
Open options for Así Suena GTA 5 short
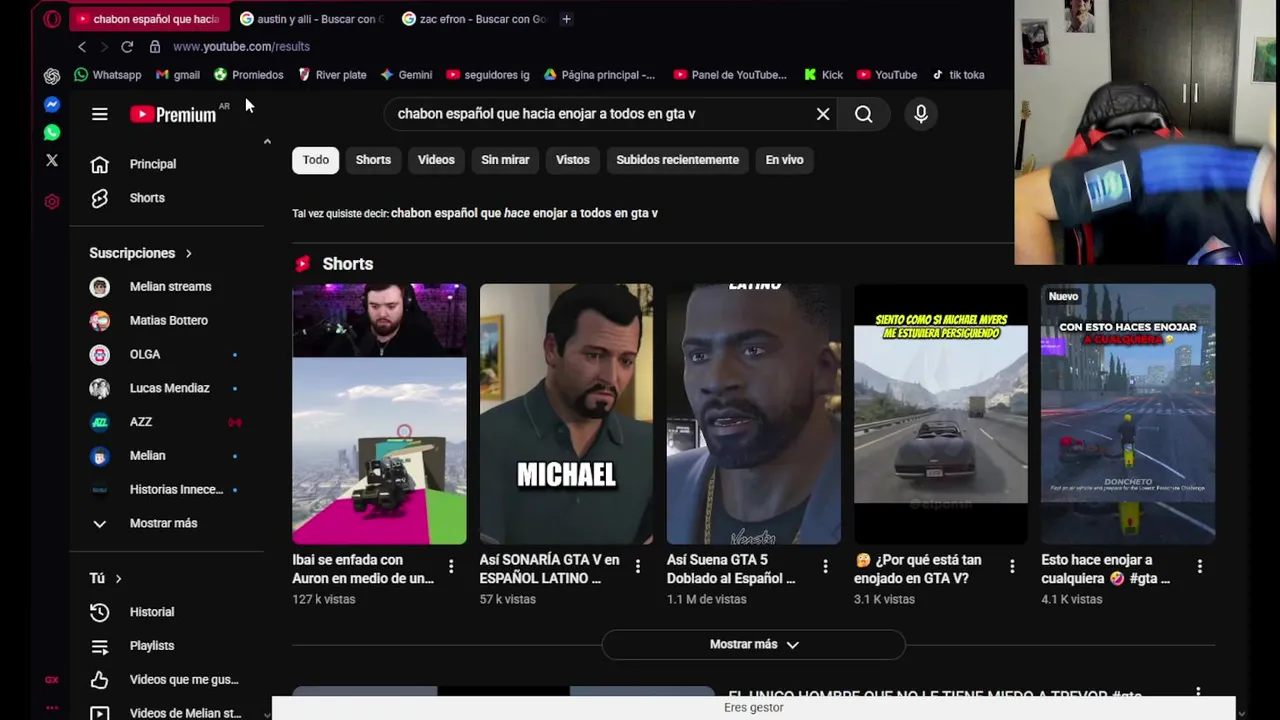825,567
